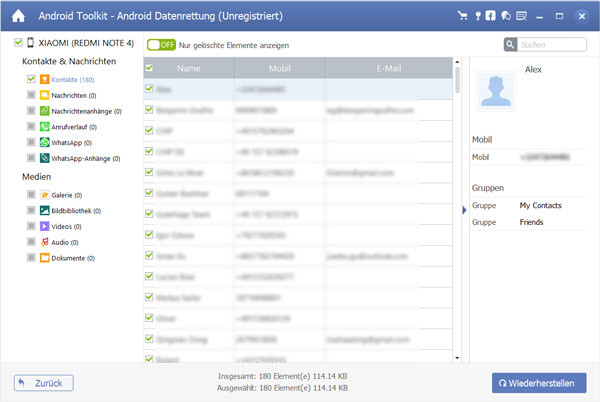Select Kontakte (180) in the sidebar
This screenshot has width=600, height=402.
point(73,80)
